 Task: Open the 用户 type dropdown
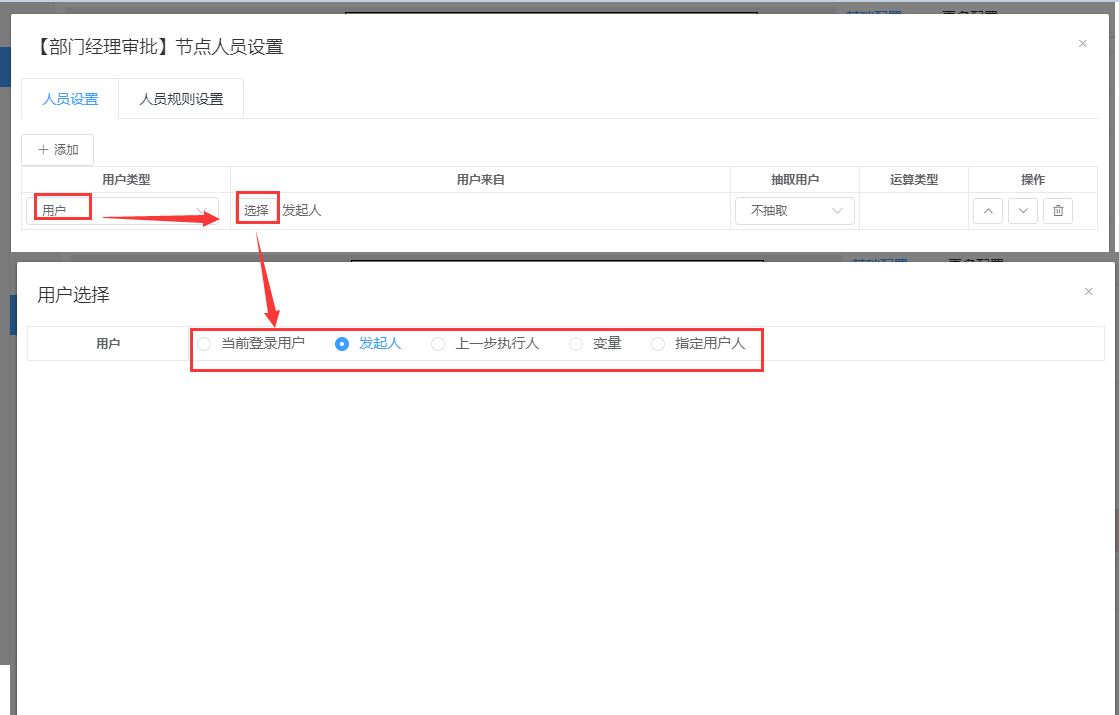[x=123, y=211]
